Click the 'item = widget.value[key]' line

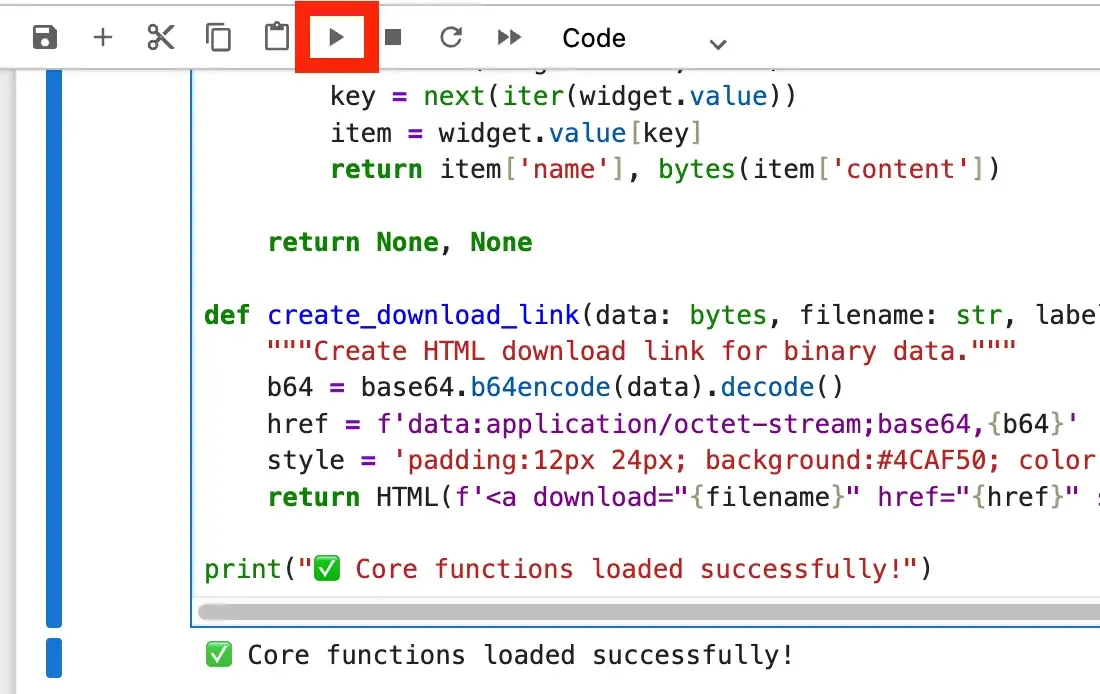coord(516,133)
